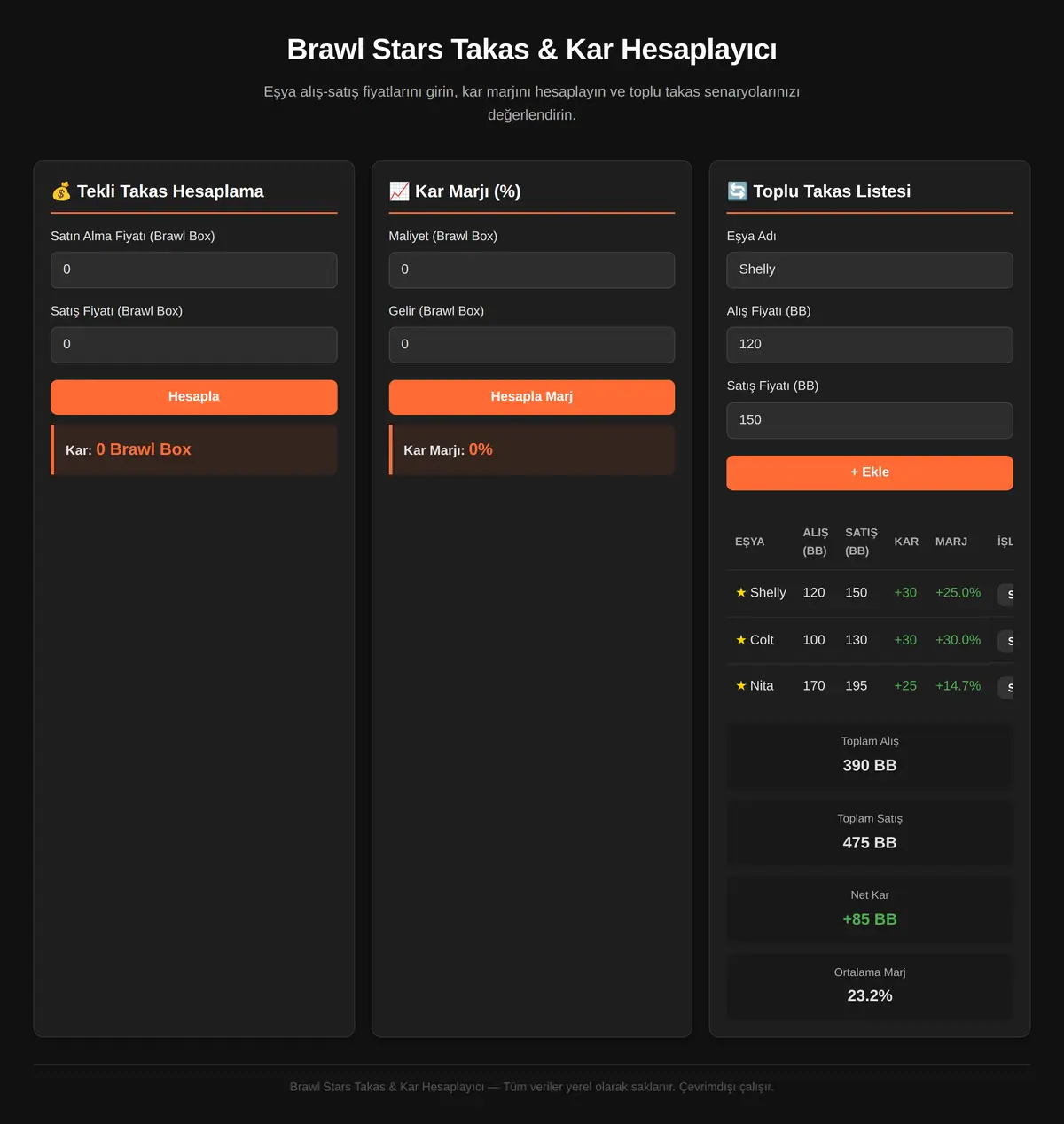Focus the Satış Fiyatı (Brawl Box) input

pyautogui.click(x=194, y=345)
